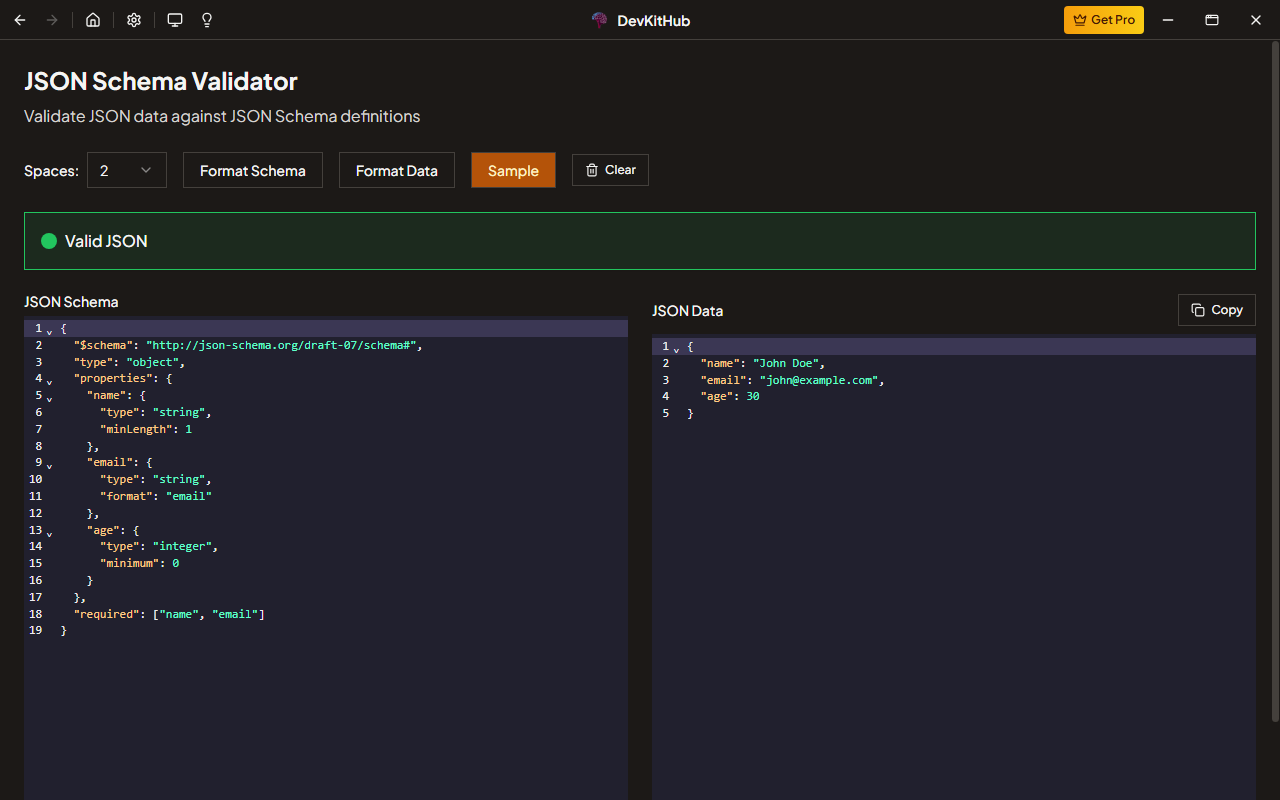The height and width of the screenshot is (800, 1280).
Task: Click the "john@example.com" value
Action: (819, 380)
